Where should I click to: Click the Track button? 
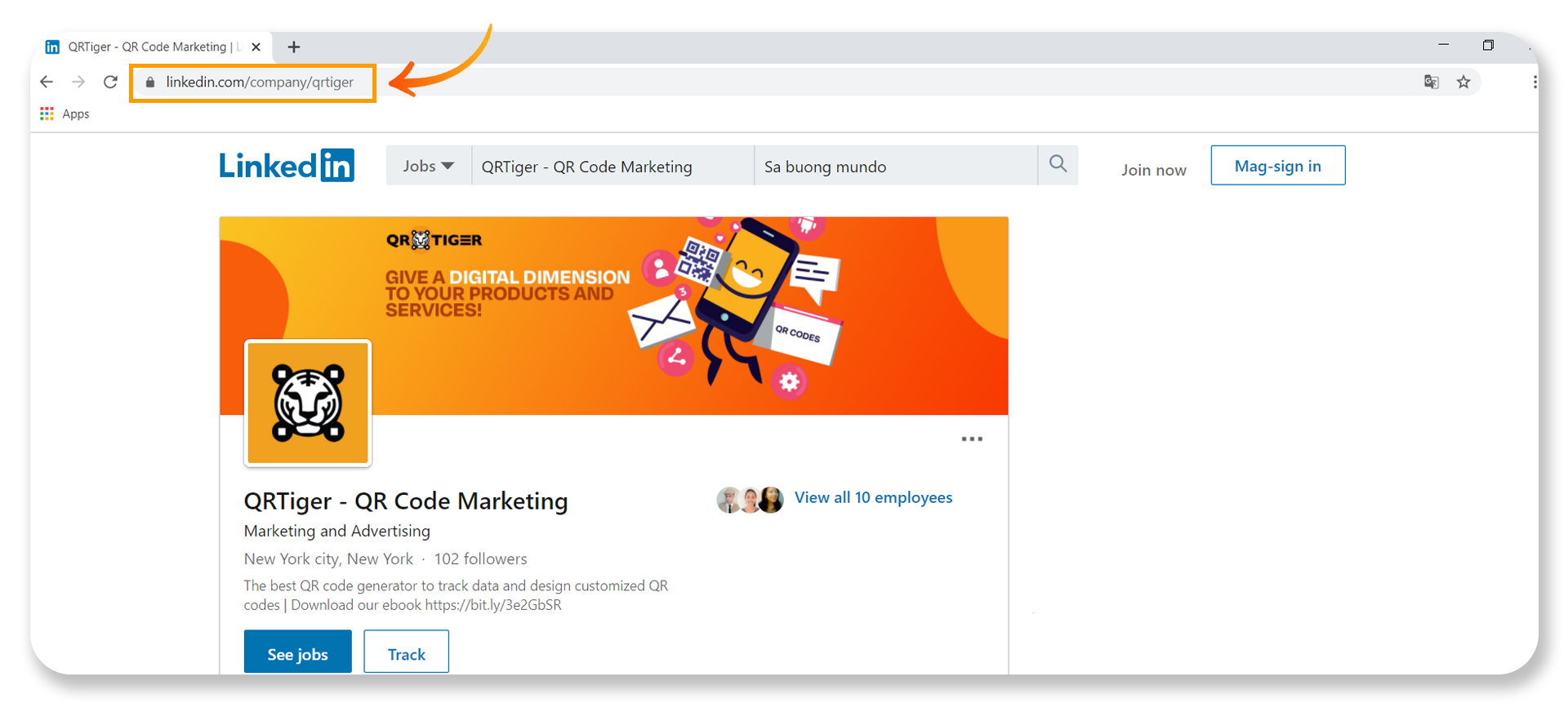point(406,652)
